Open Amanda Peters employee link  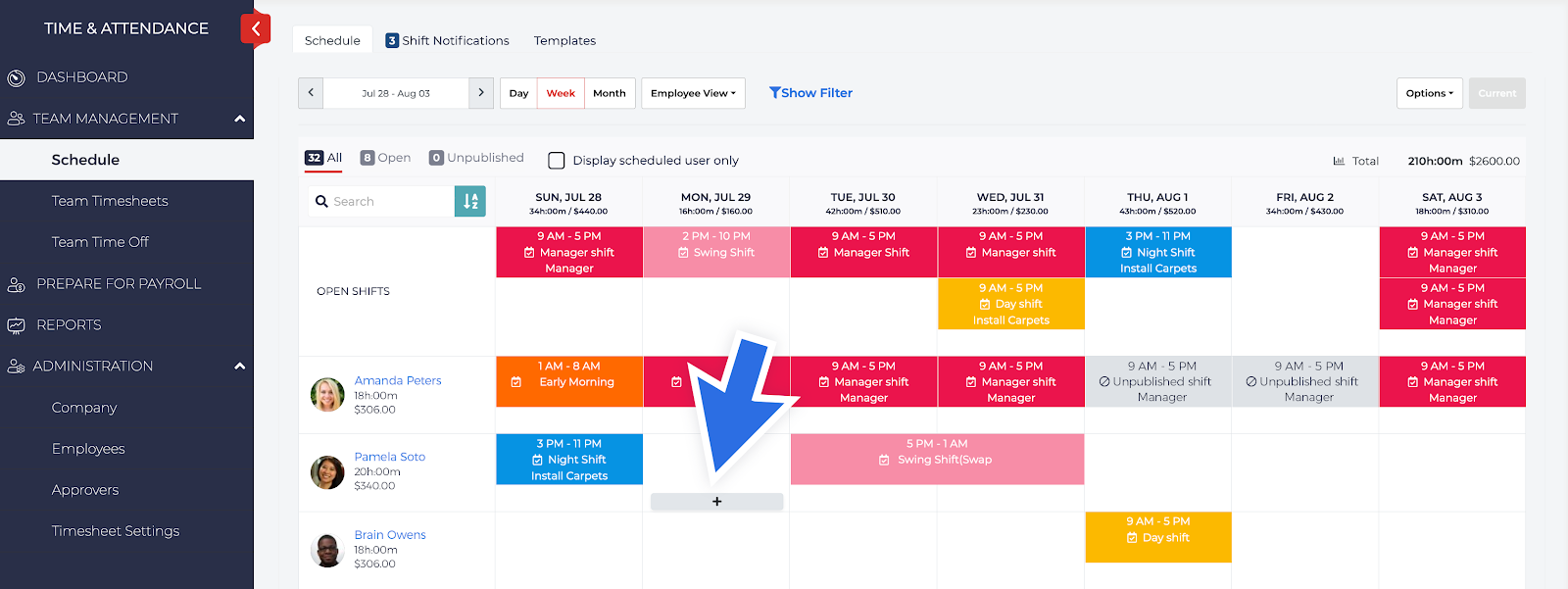398,380
